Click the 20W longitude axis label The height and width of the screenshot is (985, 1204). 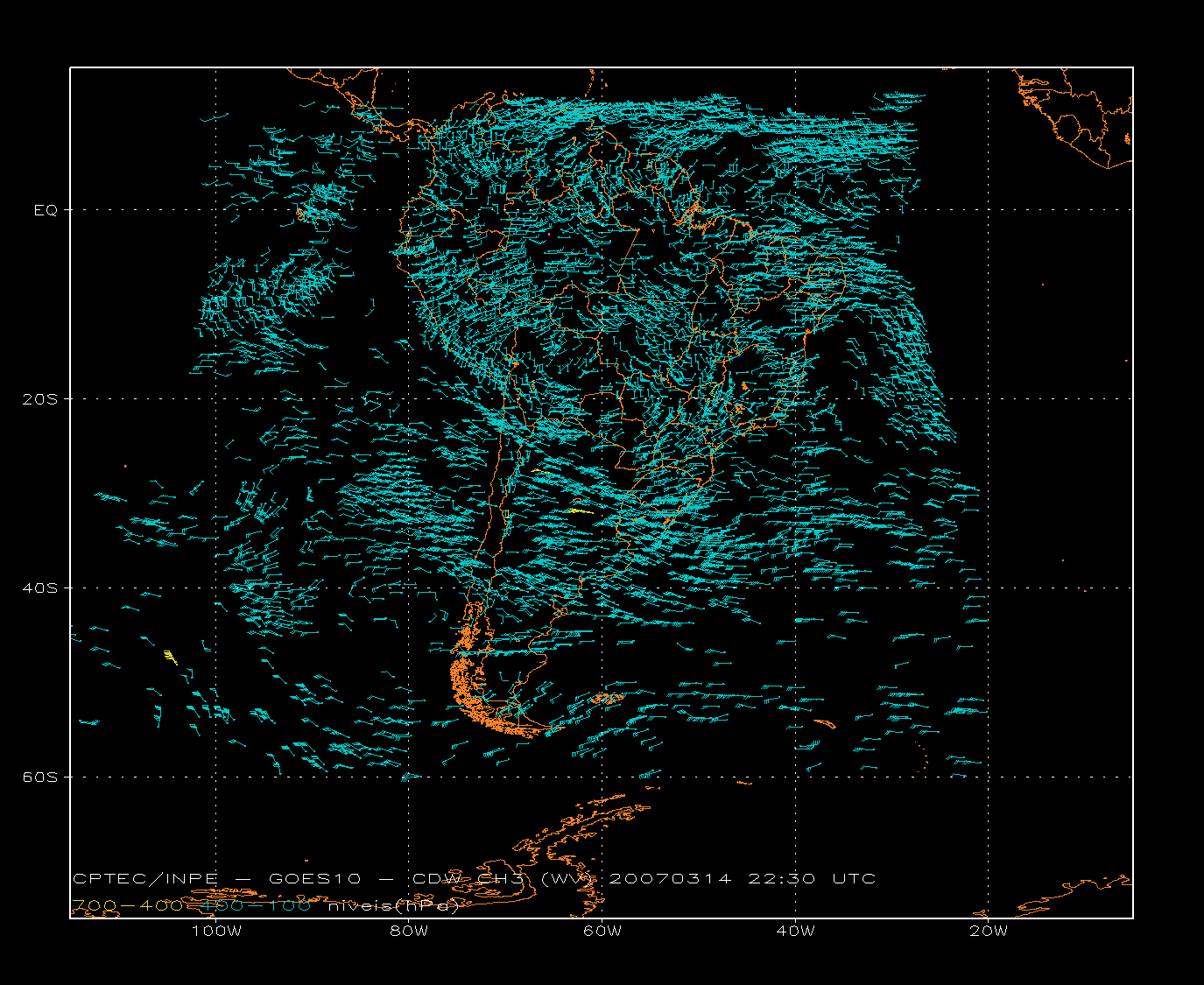[x=989, y=931]
